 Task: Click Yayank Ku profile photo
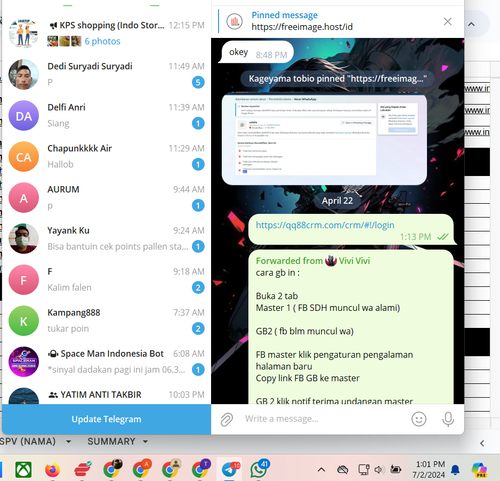tap(23, 239)
